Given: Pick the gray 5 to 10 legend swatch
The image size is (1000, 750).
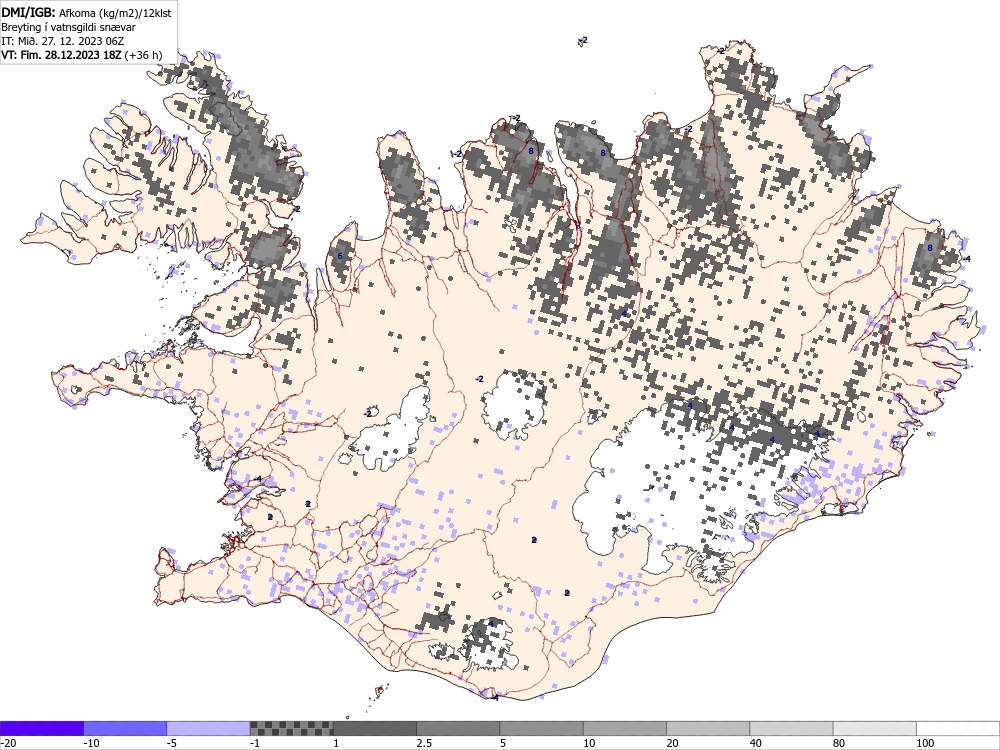Looking at the screenshot, I should 541,728.
